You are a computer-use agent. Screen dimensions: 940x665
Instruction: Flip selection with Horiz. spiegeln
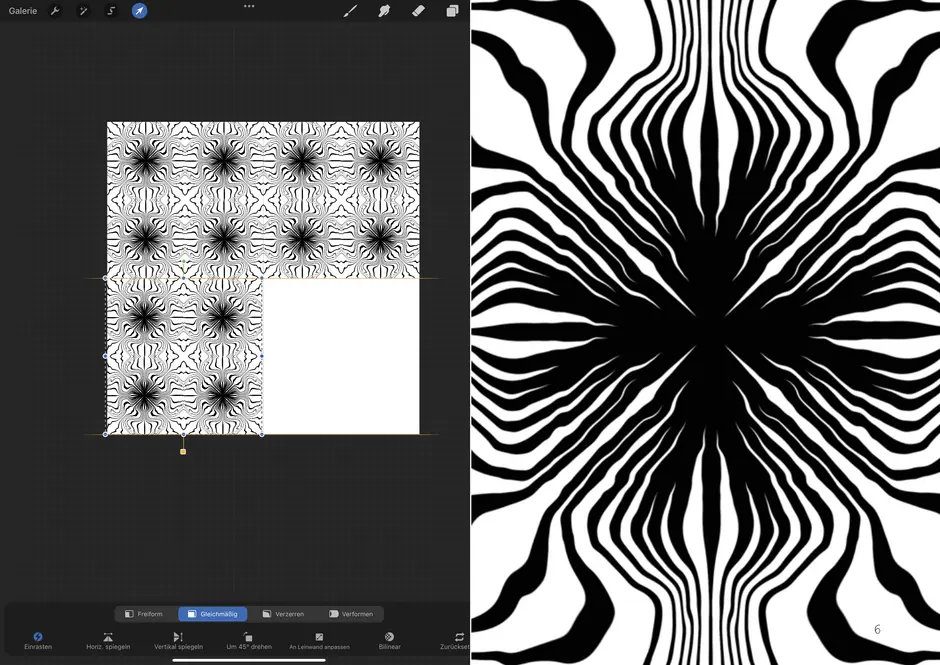coord(108,641)
